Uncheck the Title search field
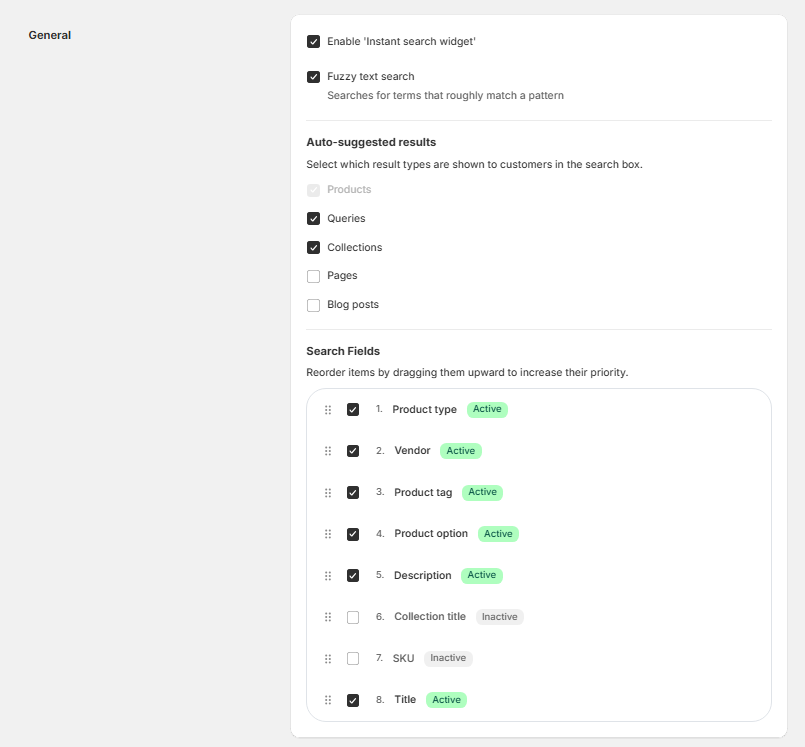805x747 pixels. [x=353, y=700]
